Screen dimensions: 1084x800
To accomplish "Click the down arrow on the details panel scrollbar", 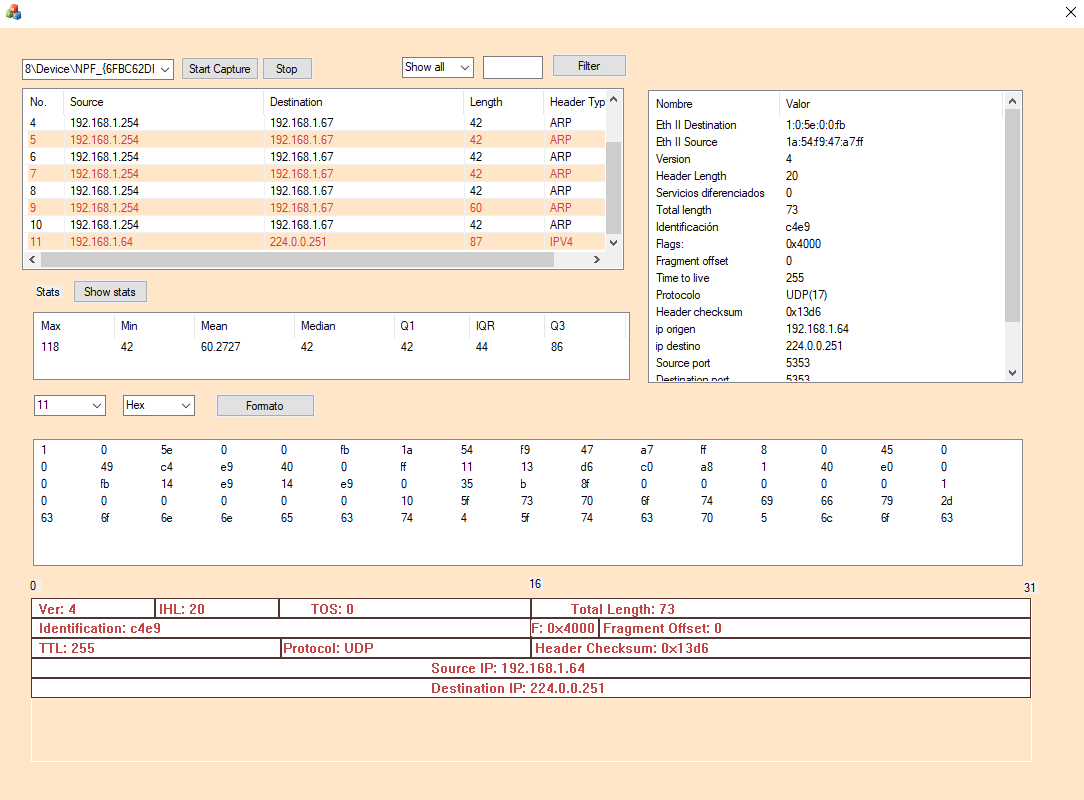I will coord(1013,372).
